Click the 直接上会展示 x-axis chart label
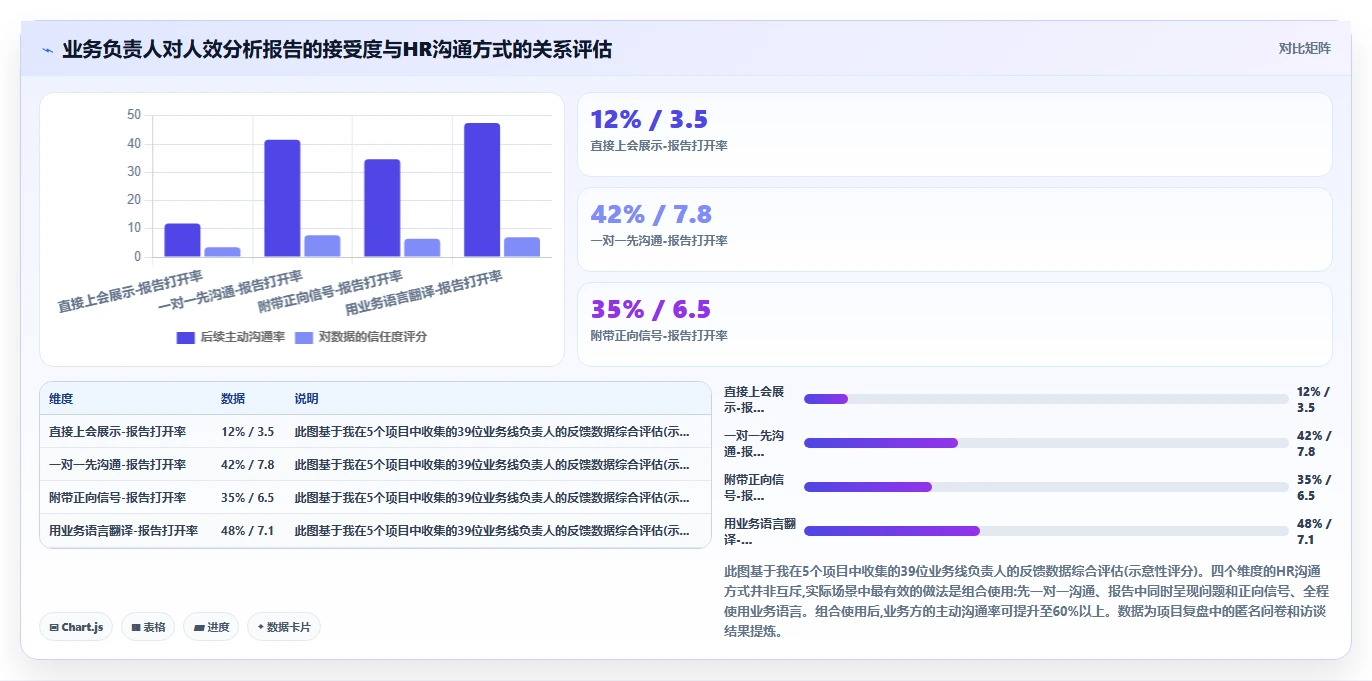1372x681 pixels. tap(130, 291)
